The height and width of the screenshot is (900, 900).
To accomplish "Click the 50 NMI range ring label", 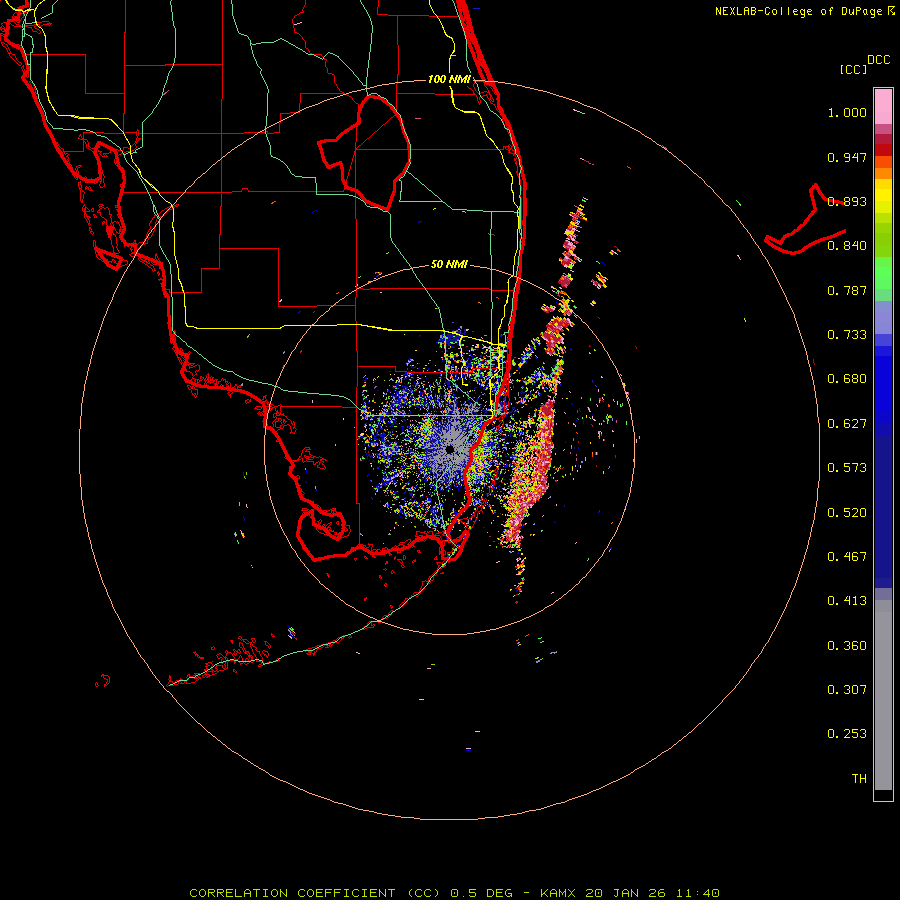I will 449,264.
